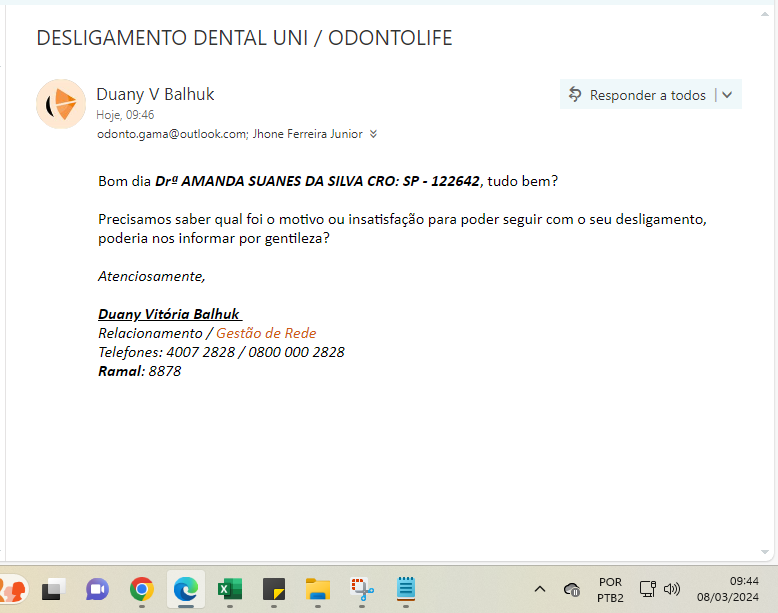
Task: Open the Notepad taskbar icon
Action: (x=406, y=589)
